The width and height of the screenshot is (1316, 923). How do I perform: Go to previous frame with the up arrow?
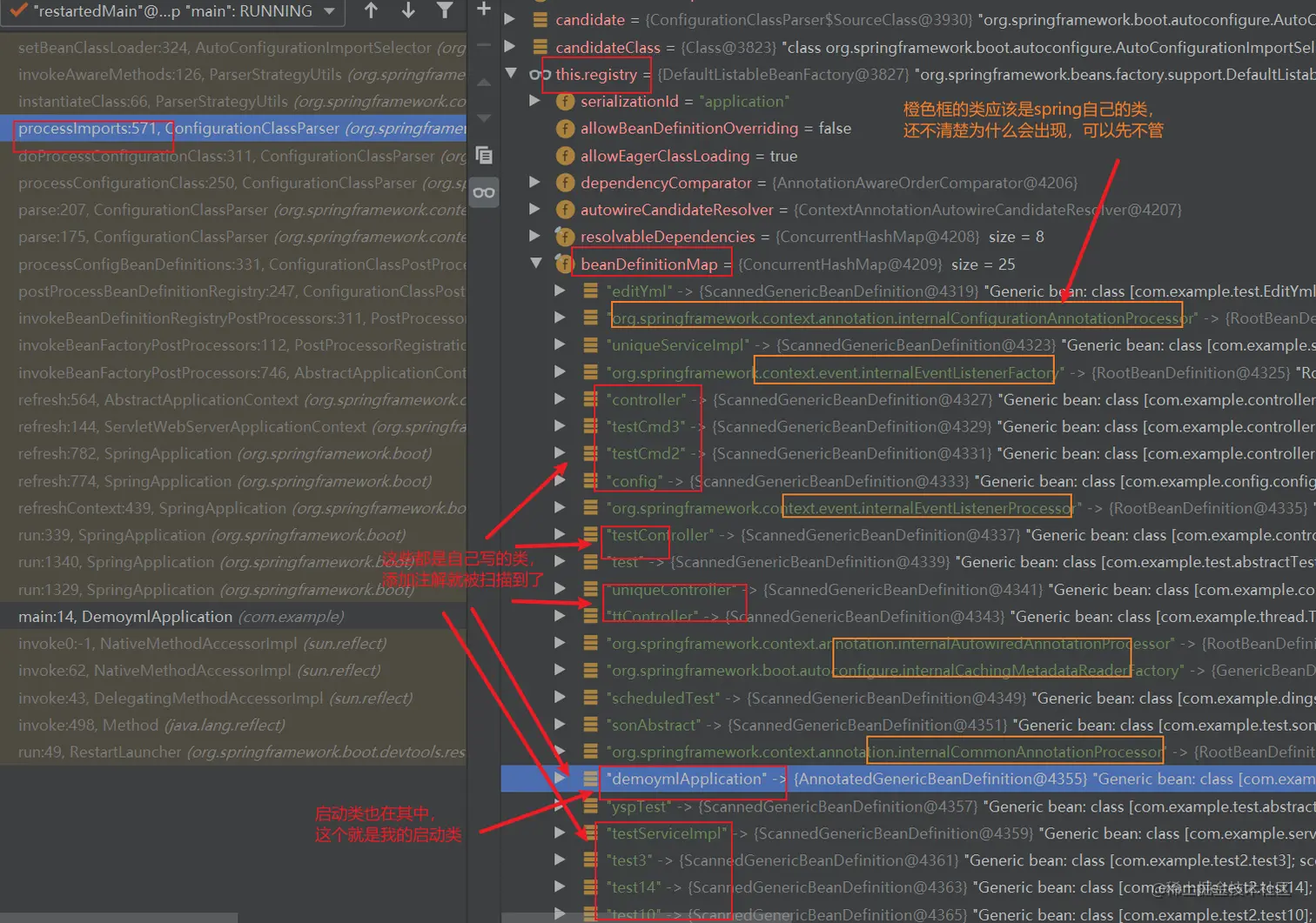pyautogui.click(x=372, y=10)
